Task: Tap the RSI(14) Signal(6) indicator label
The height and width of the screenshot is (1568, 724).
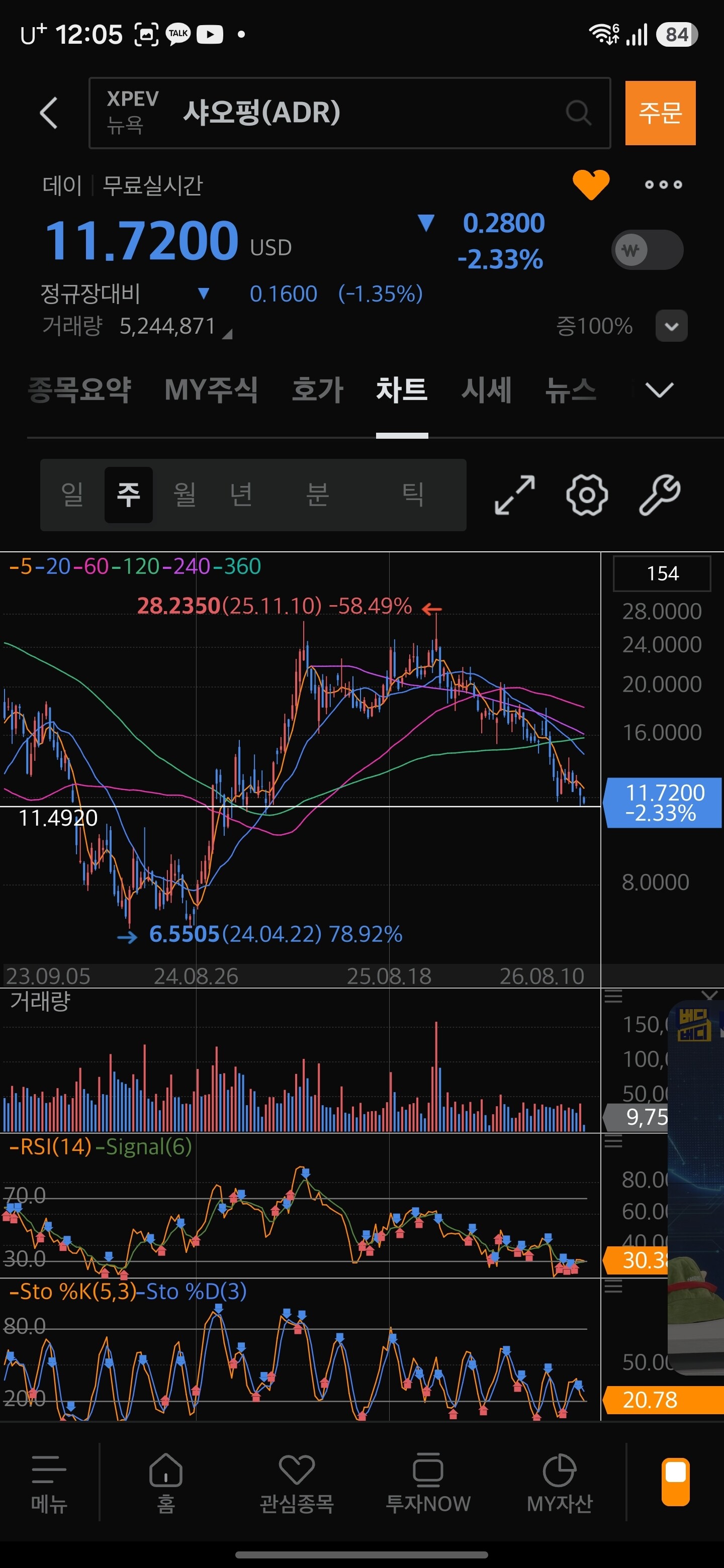Action: (x=101, y=1147)
